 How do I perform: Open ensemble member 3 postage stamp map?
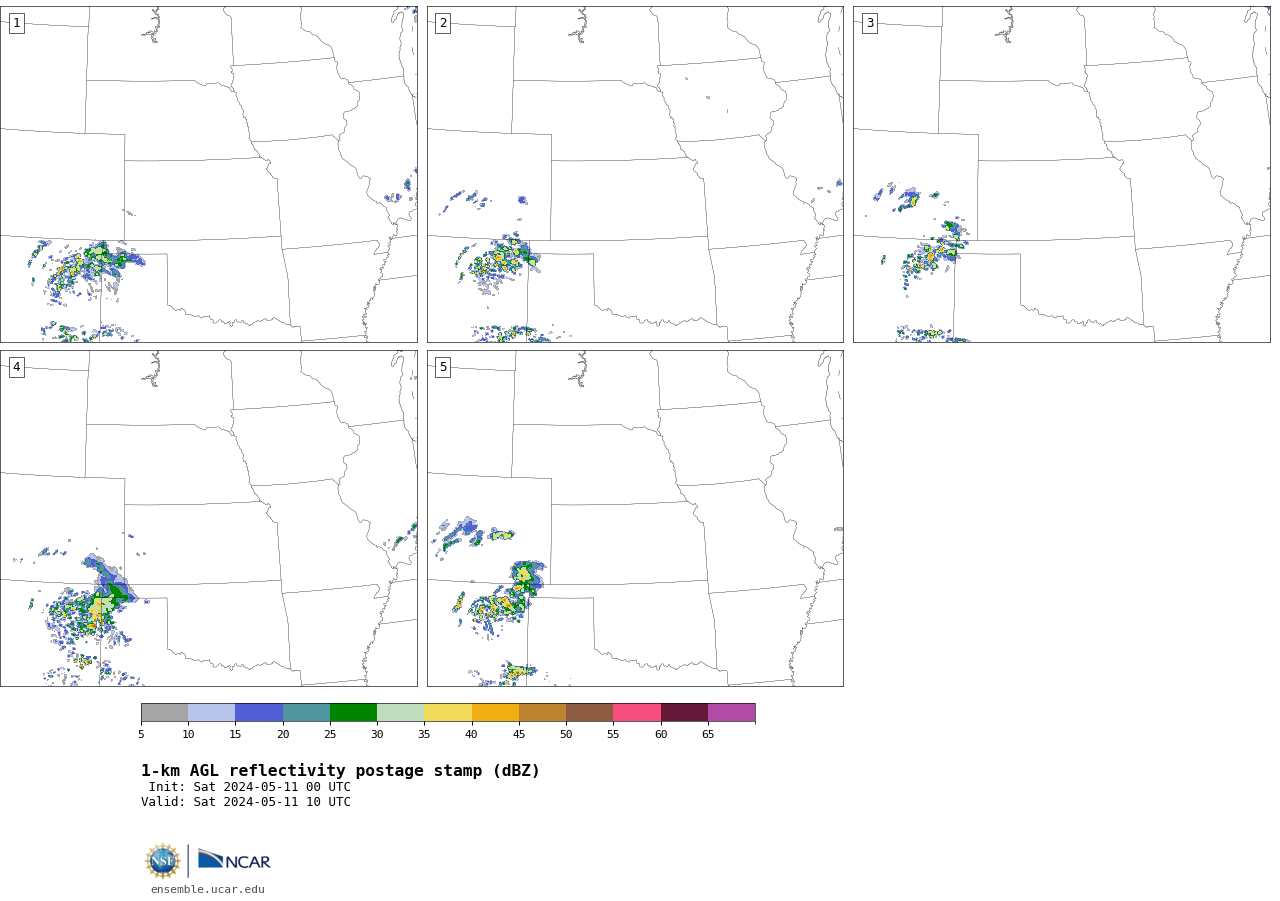click(x=1061, y=174)
